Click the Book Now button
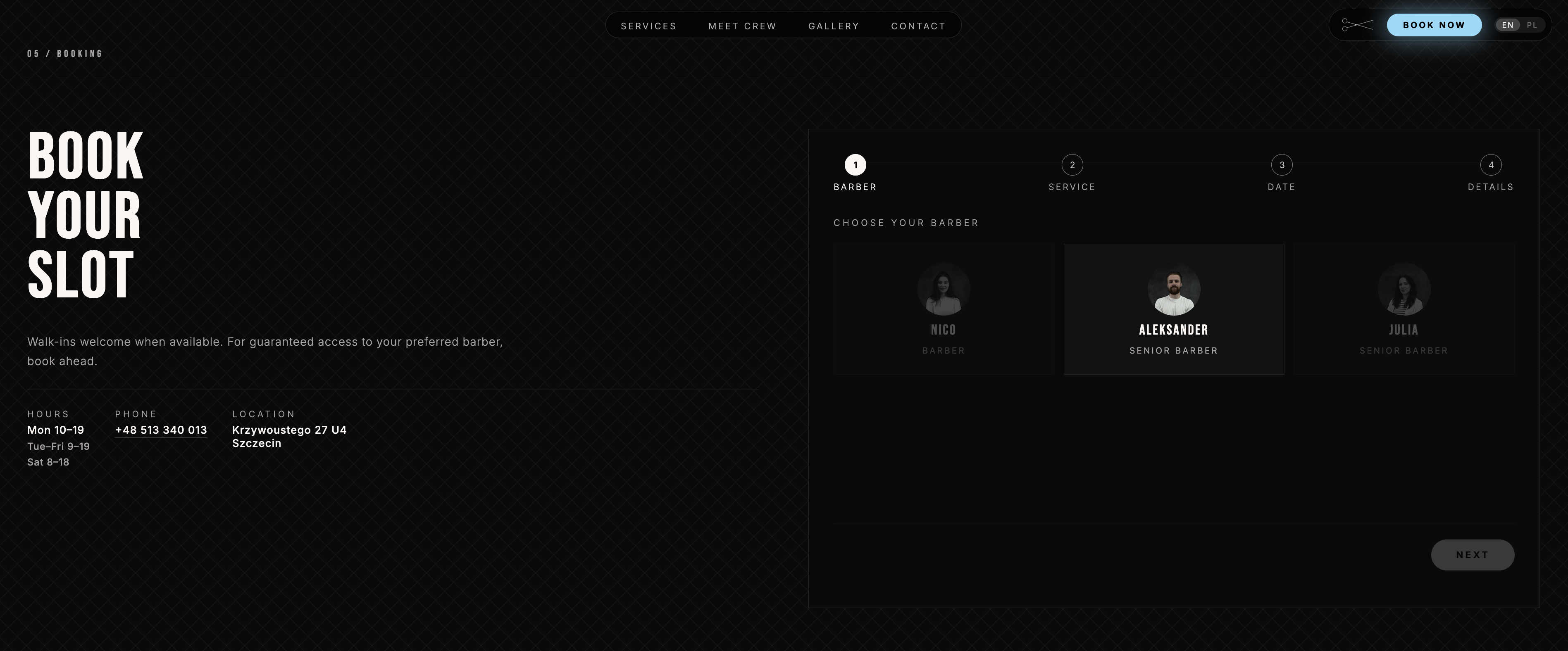Image resolution: width=1568 pixels, height=651 pixels. point(1434,25)
